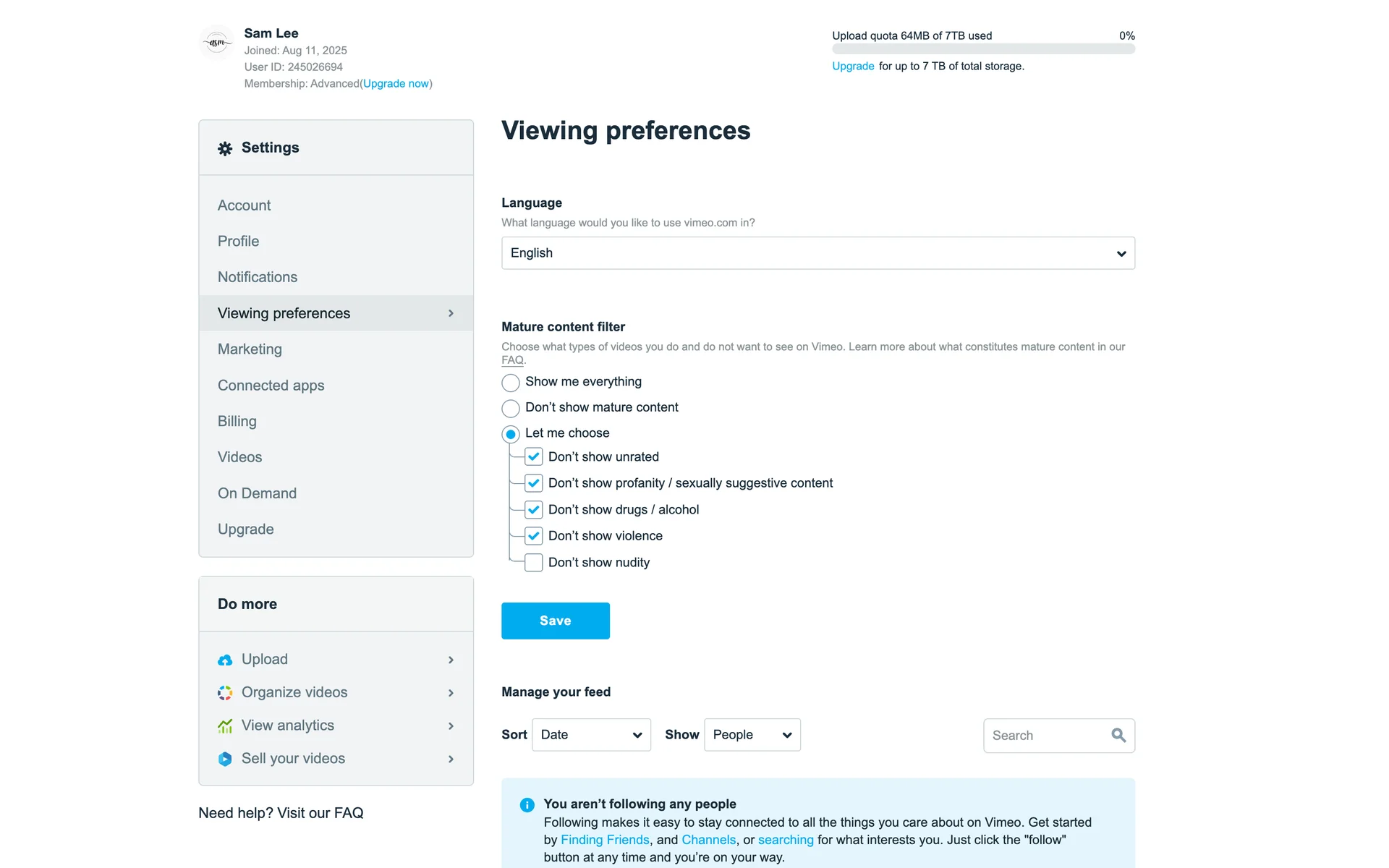The width and height of the screenshot is (1389, 868).
Task: Open the Notifications settings section
Action: (x=258, y=277)
